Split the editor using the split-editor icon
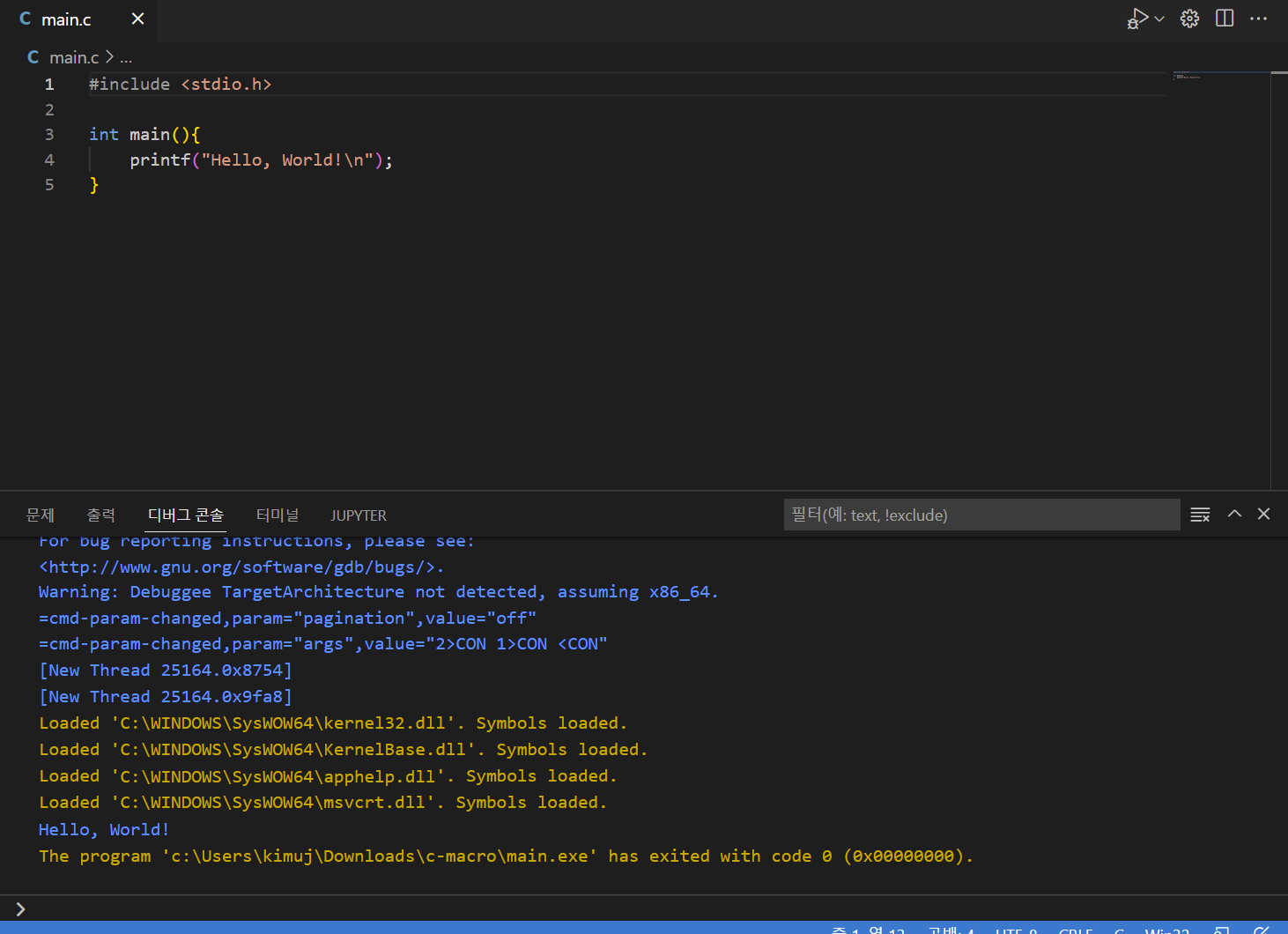Screen dimensions: 1288x934 (x=1224, y=18)
